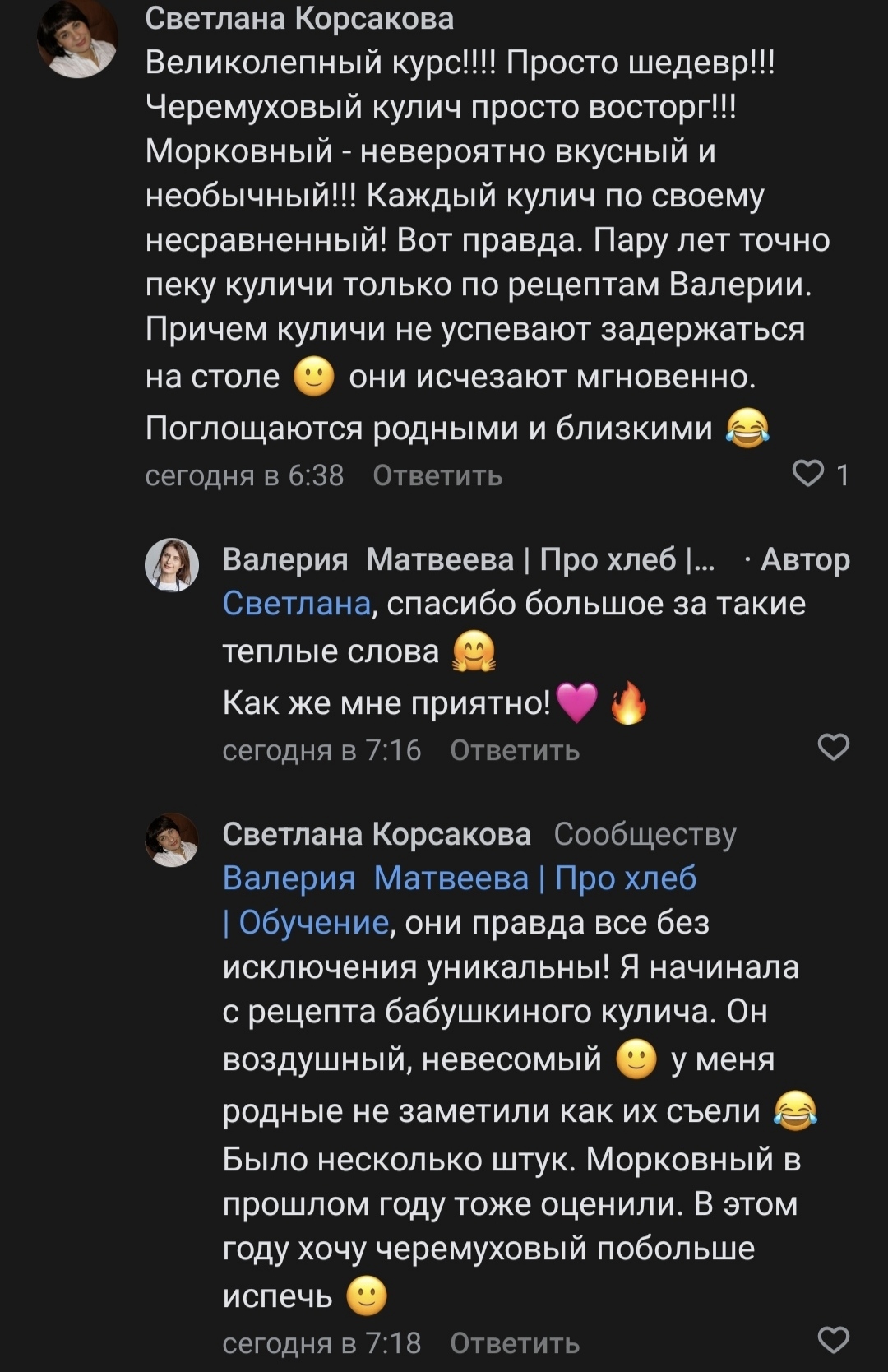Open Valeria Matveeva's profile avatar

(x=172, y=564)
